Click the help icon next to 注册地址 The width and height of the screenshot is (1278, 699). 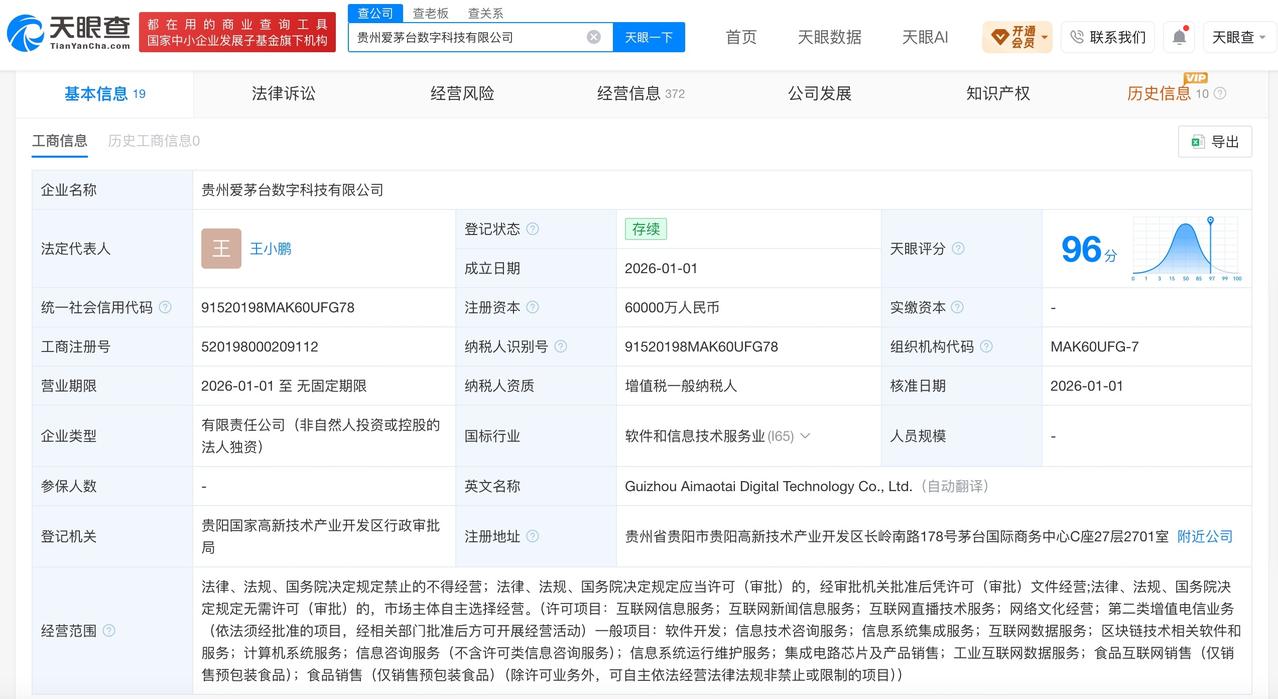(x=533, y=536)
